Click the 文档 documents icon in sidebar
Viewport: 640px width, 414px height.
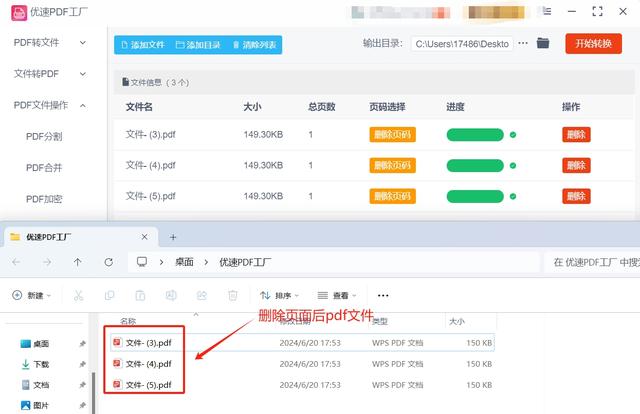point(26,385)
